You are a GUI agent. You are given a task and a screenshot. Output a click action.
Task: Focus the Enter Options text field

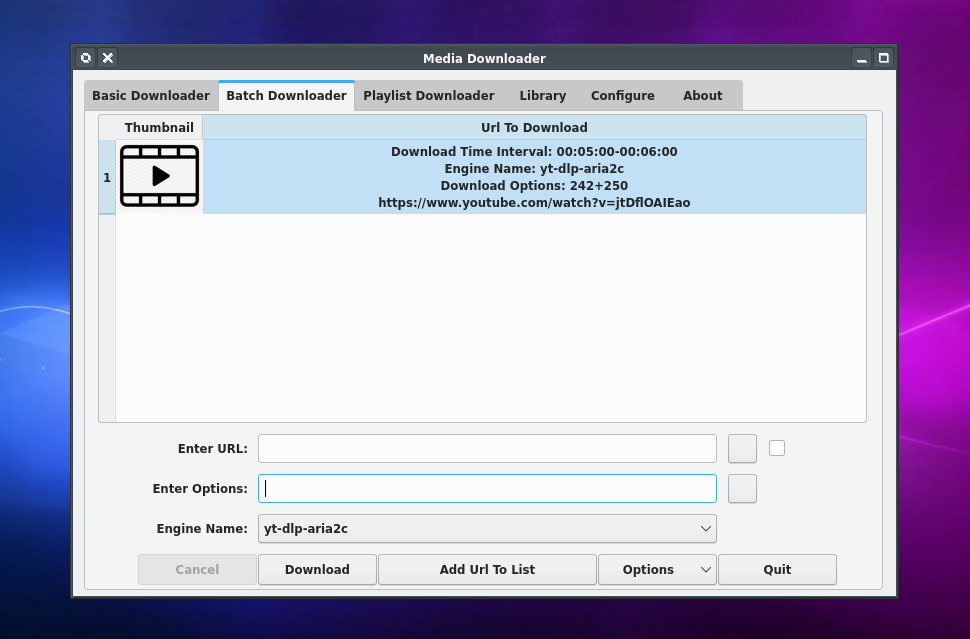487,488
